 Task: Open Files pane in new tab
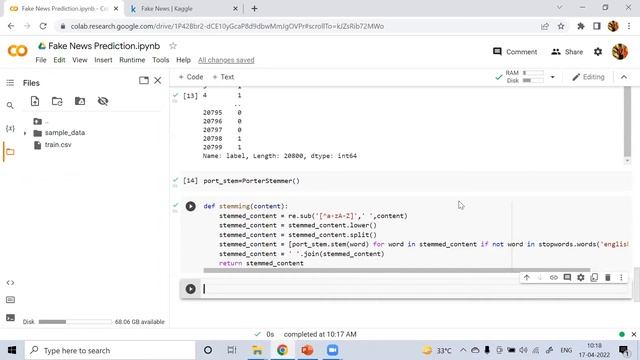pos(144,80)
